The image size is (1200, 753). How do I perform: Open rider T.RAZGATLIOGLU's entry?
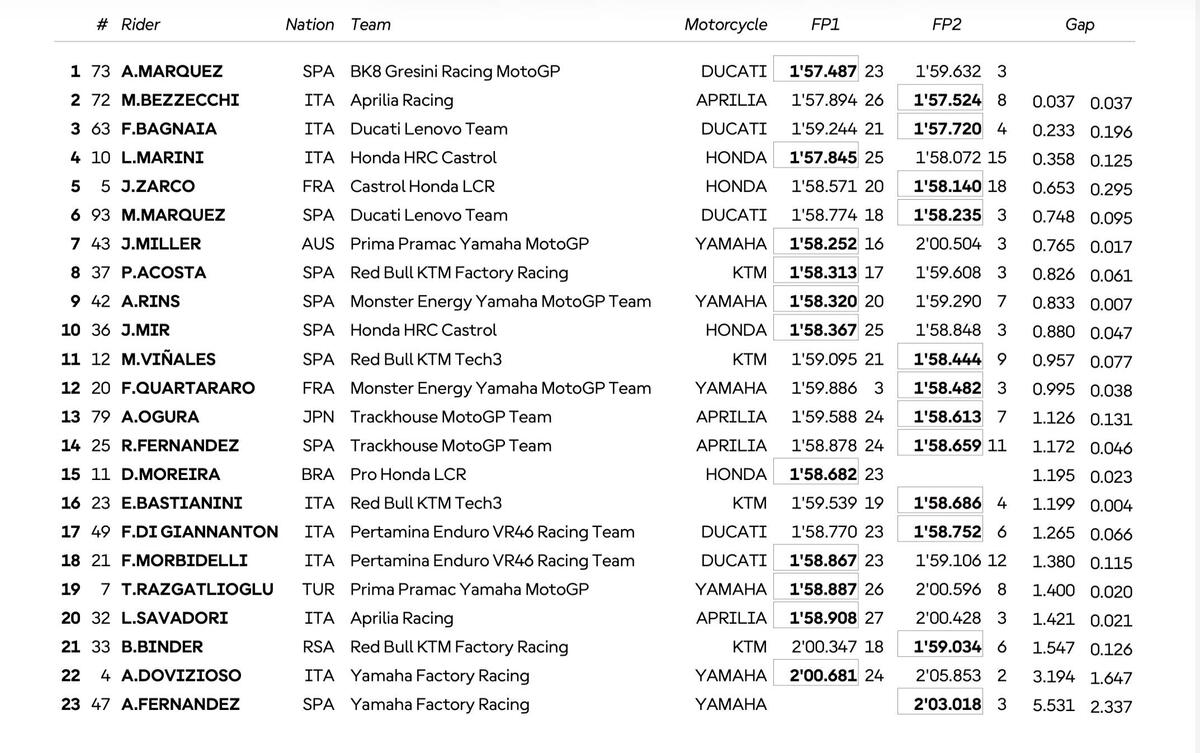pos(197,589)
